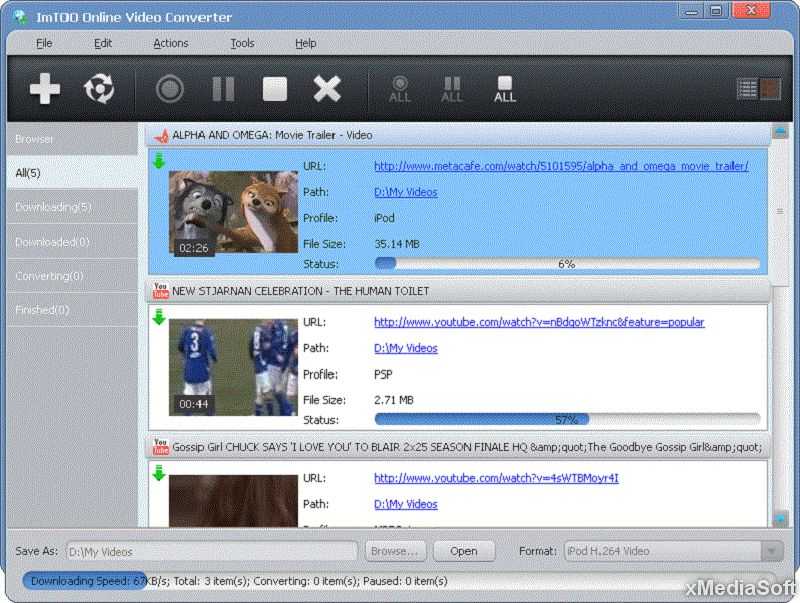
Task: Open the Edit menu
Action: coord(103,43)
